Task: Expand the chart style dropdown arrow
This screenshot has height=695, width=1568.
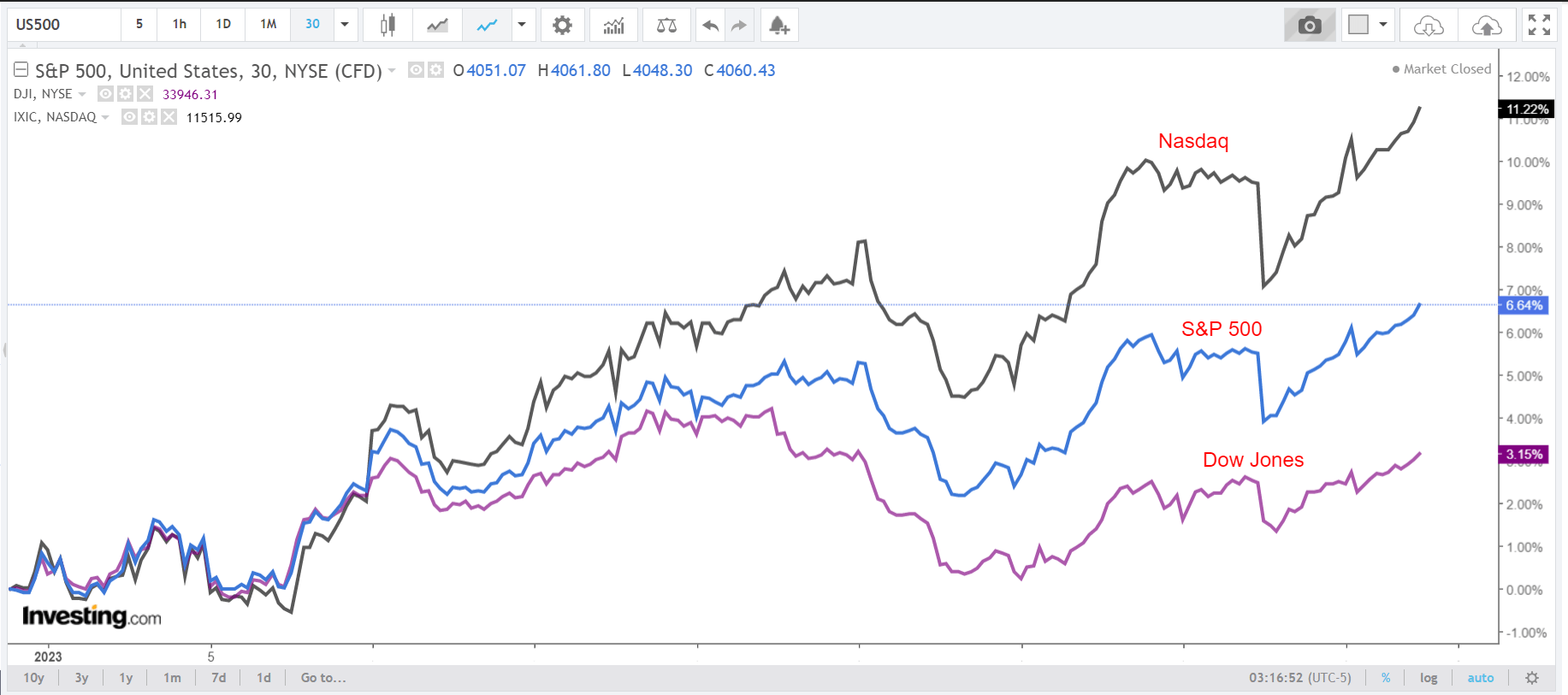Action: [522, 25]
